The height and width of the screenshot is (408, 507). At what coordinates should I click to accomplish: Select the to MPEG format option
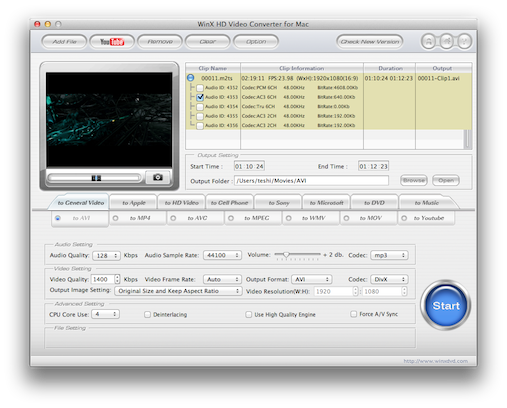pos(231,218)
